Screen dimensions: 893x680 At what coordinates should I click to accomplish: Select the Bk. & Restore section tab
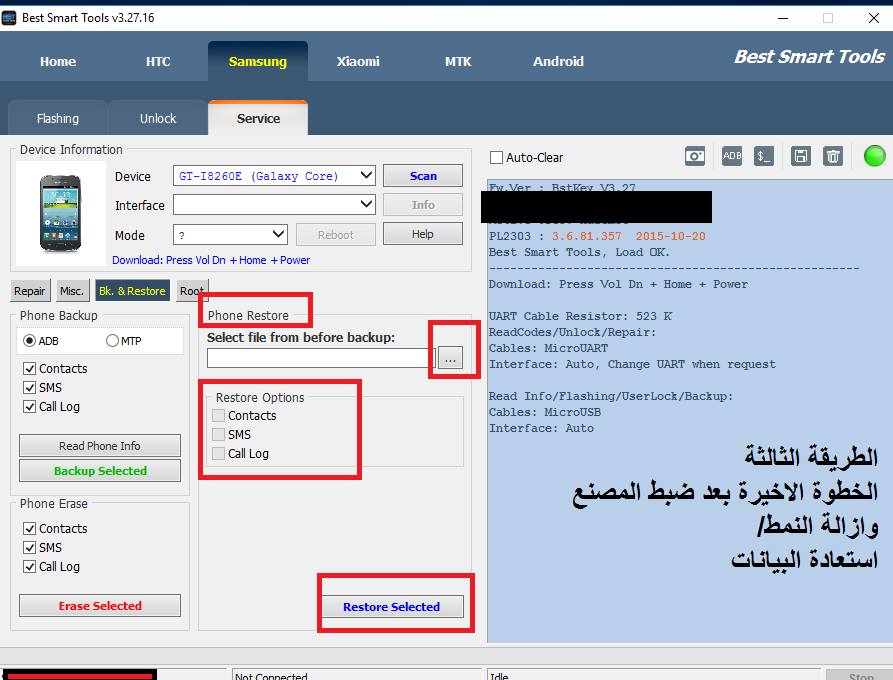coord(132,291)
